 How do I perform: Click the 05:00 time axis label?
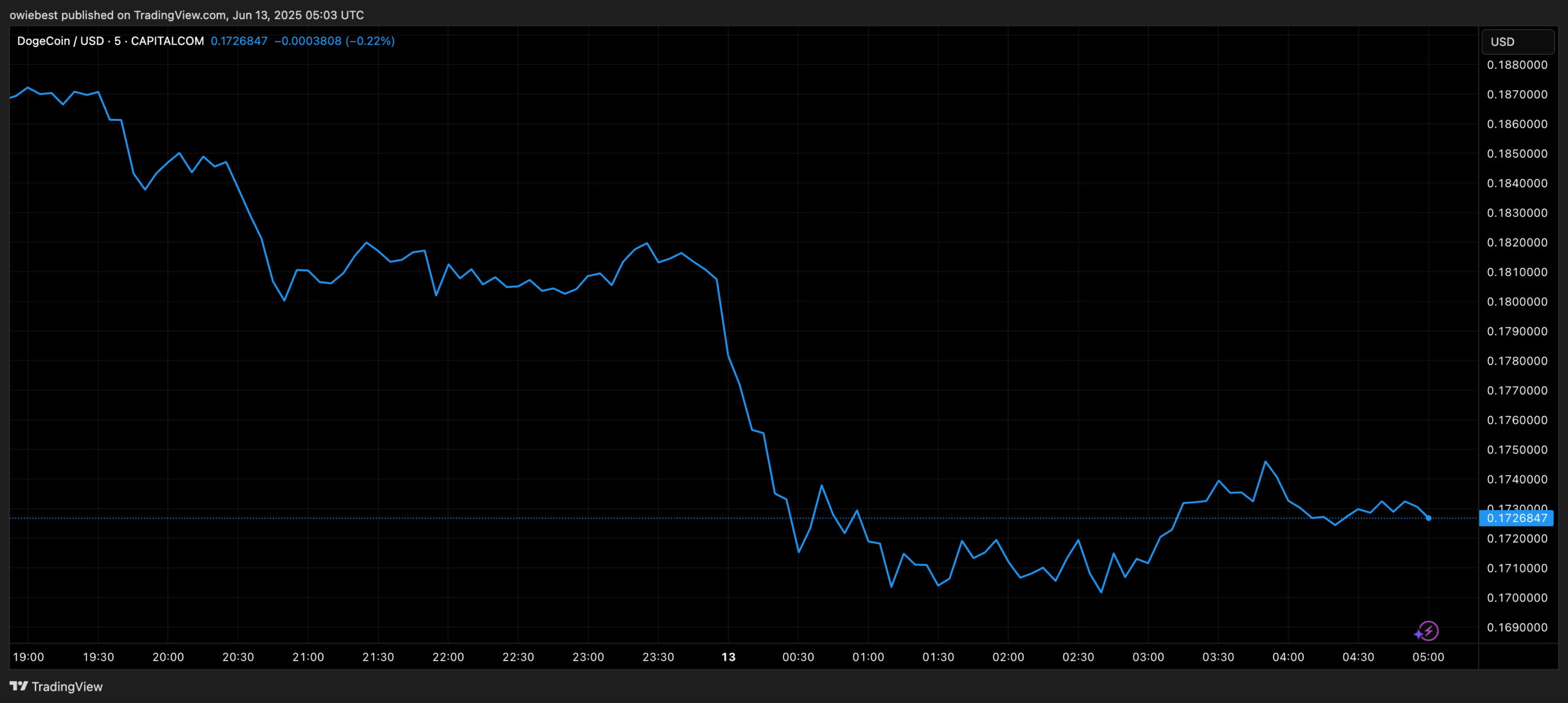click(1428, 657)
